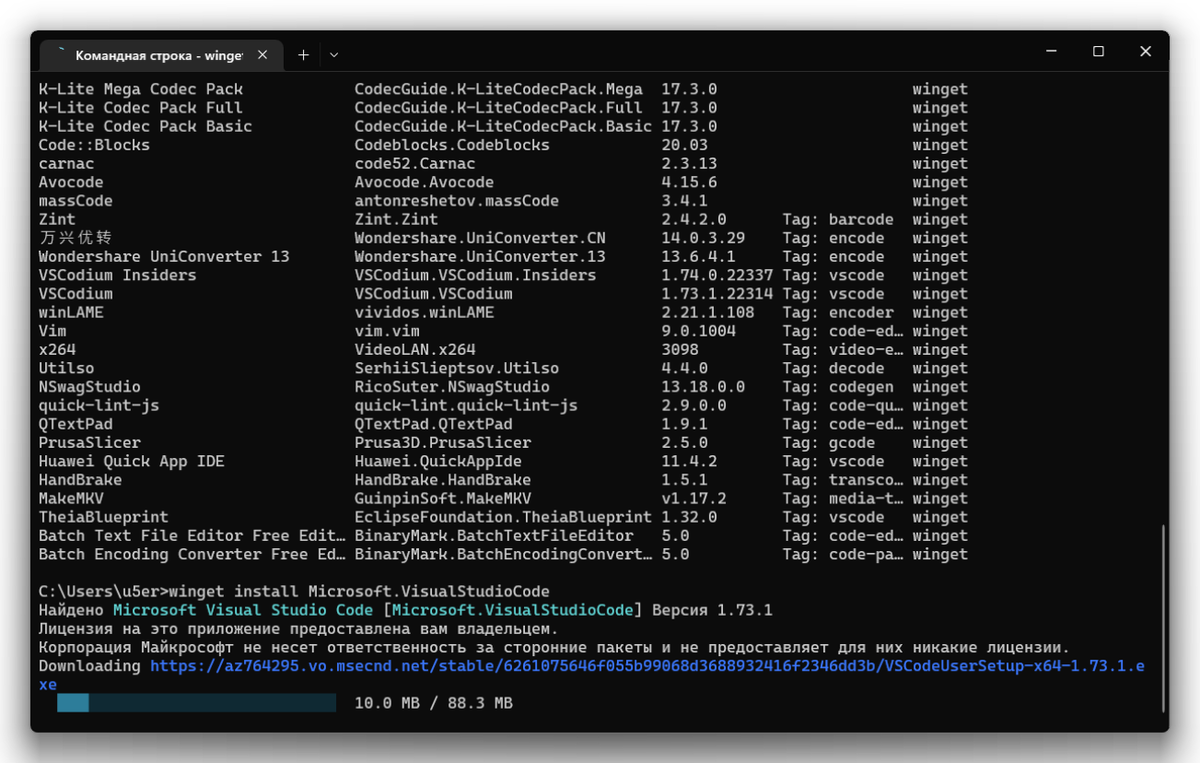Click the VSCodium Insiders name

tap(117, 275)
